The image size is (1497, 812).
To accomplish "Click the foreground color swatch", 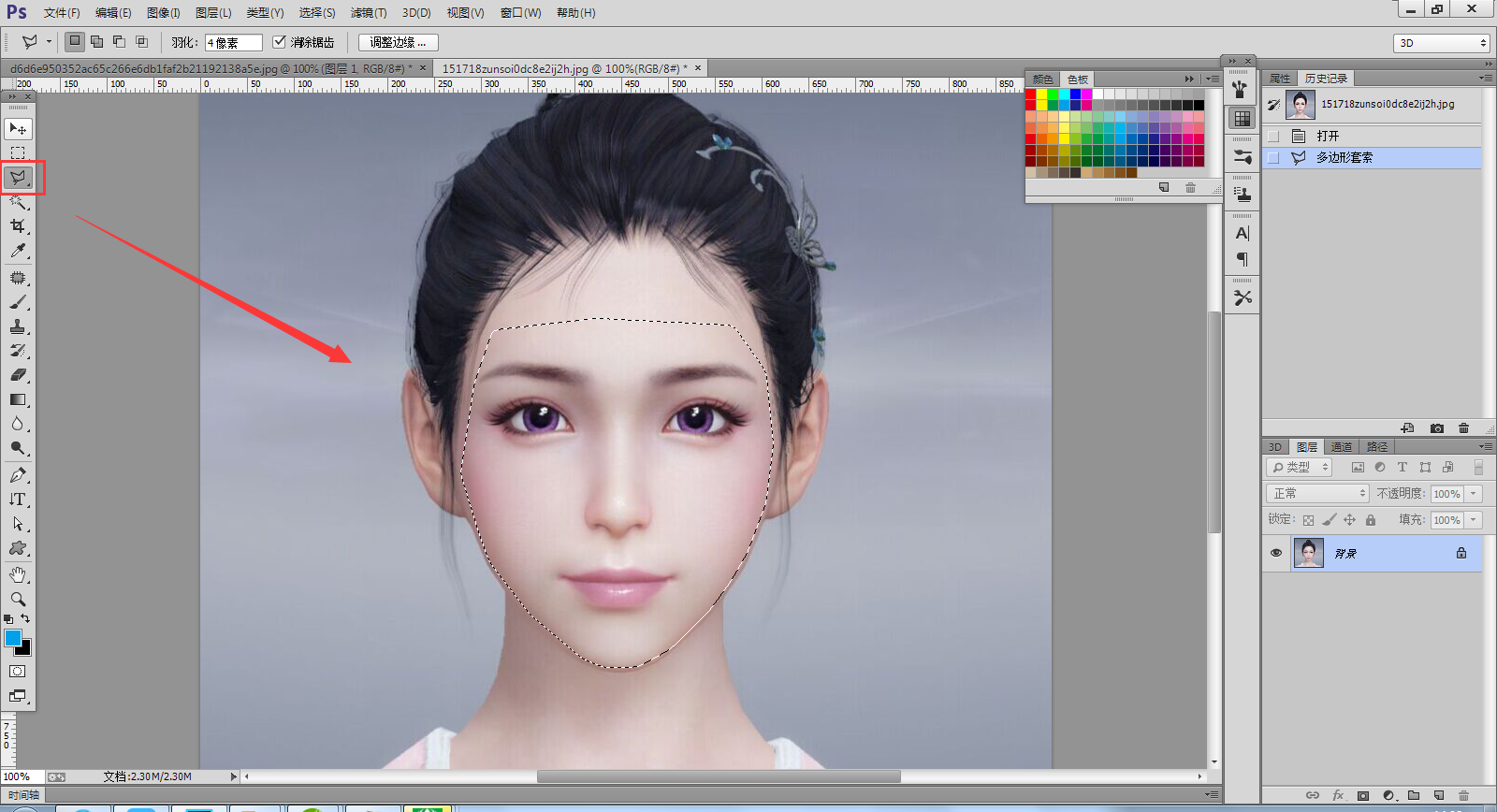I will [x=13, y=638].
